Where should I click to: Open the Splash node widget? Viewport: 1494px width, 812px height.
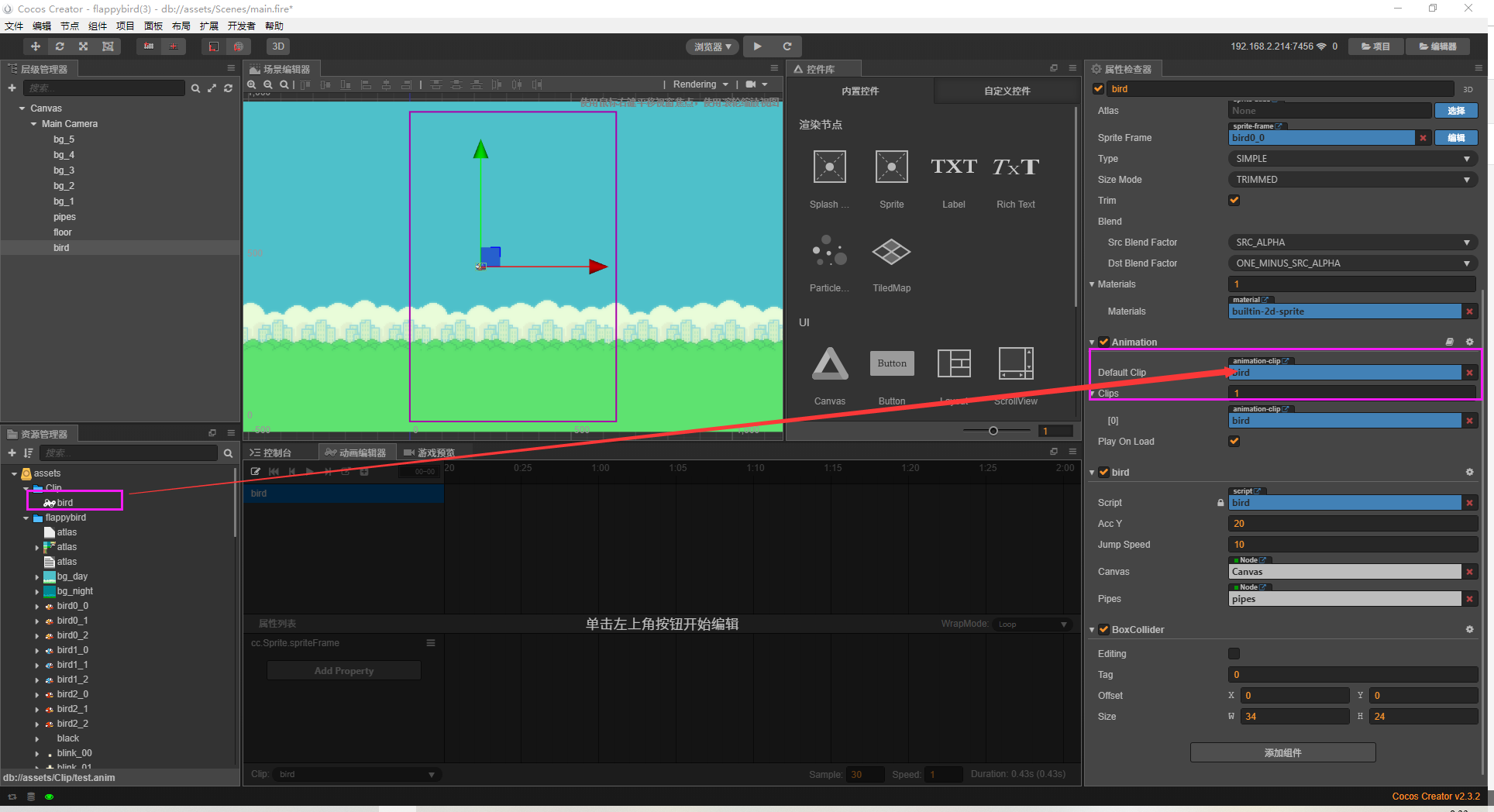point(829,178)
